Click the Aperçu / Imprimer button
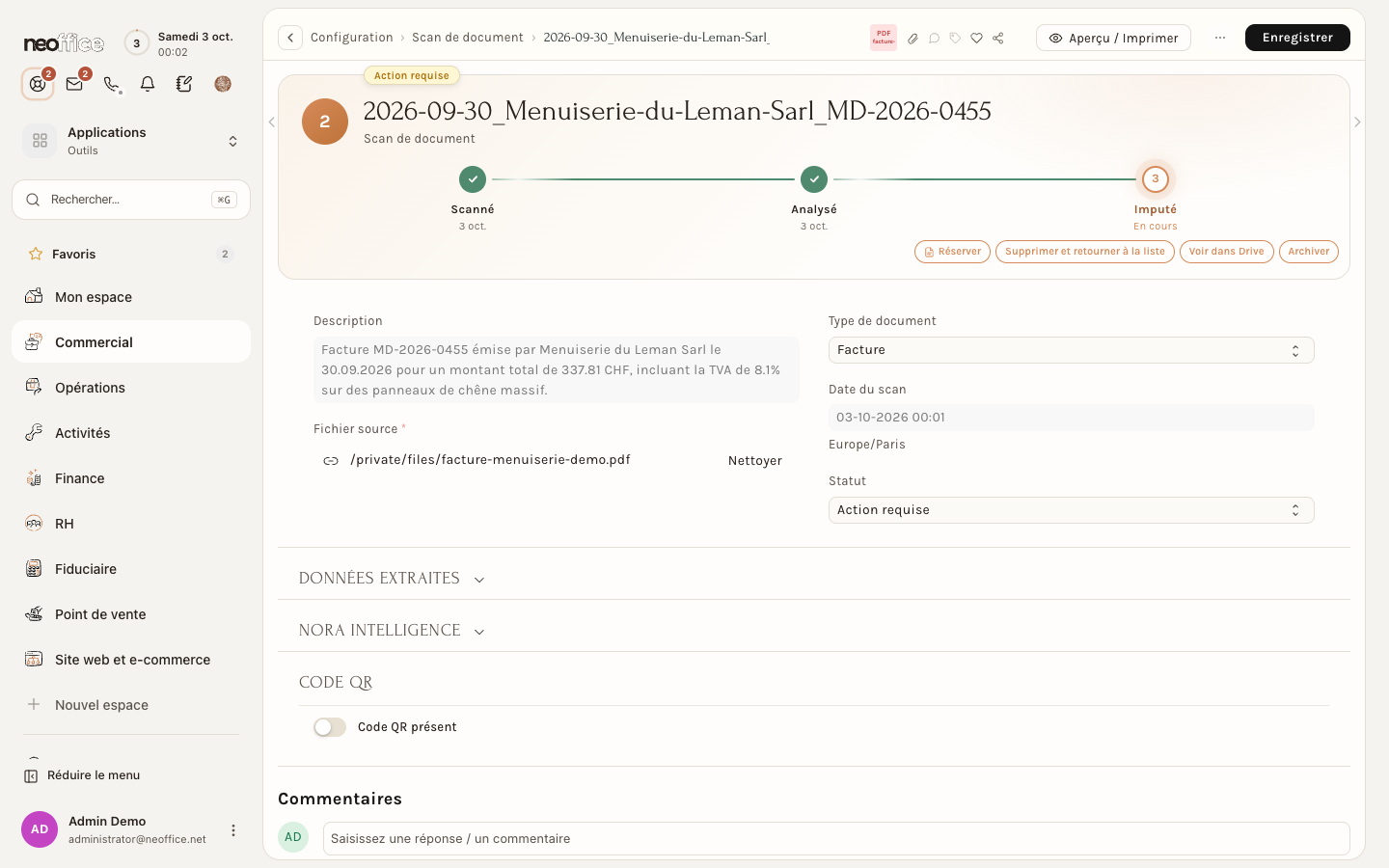This screenshot has width=1389, height=868. (x=1113, y=38)
